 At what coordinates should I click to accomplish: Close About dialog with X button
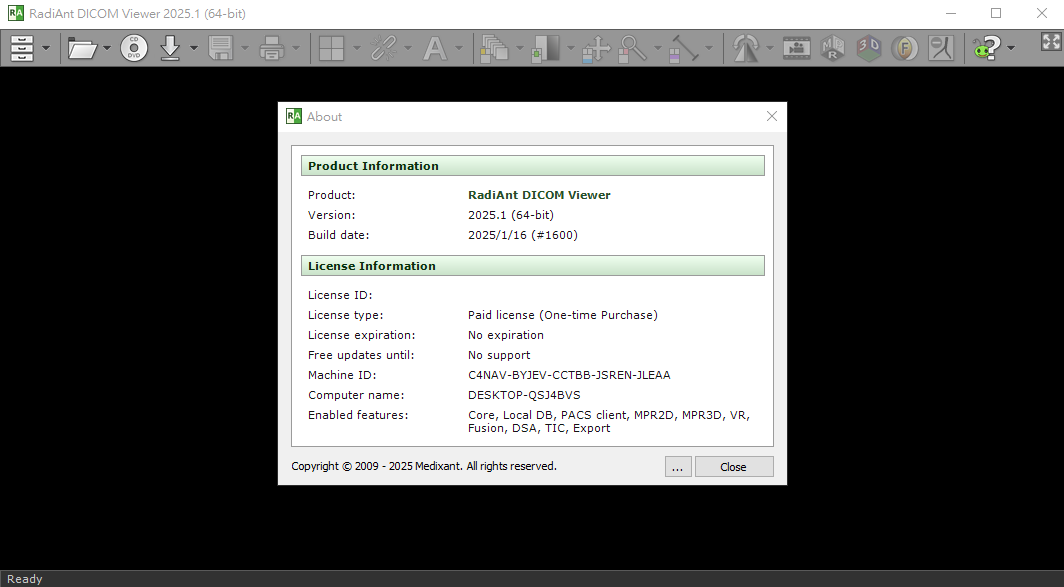[771, 116]
